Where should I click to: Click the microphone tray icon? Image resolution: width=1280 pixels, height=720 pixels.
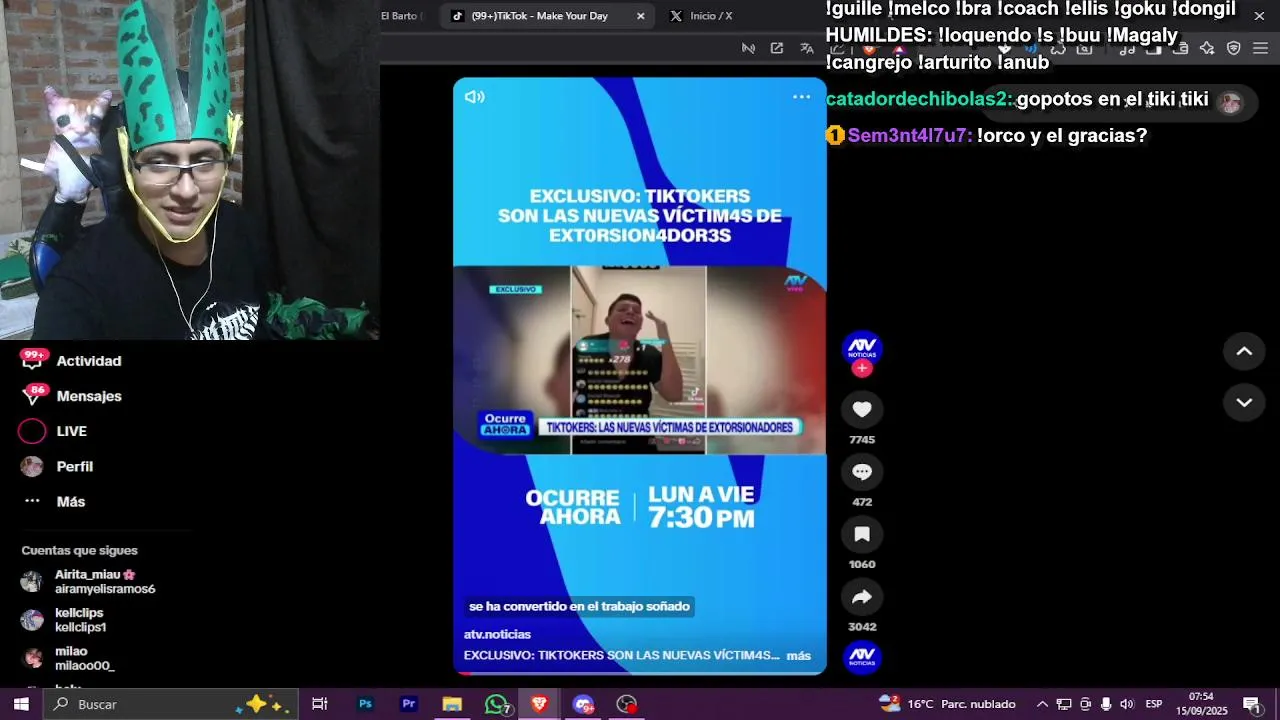click(1106, 704)
